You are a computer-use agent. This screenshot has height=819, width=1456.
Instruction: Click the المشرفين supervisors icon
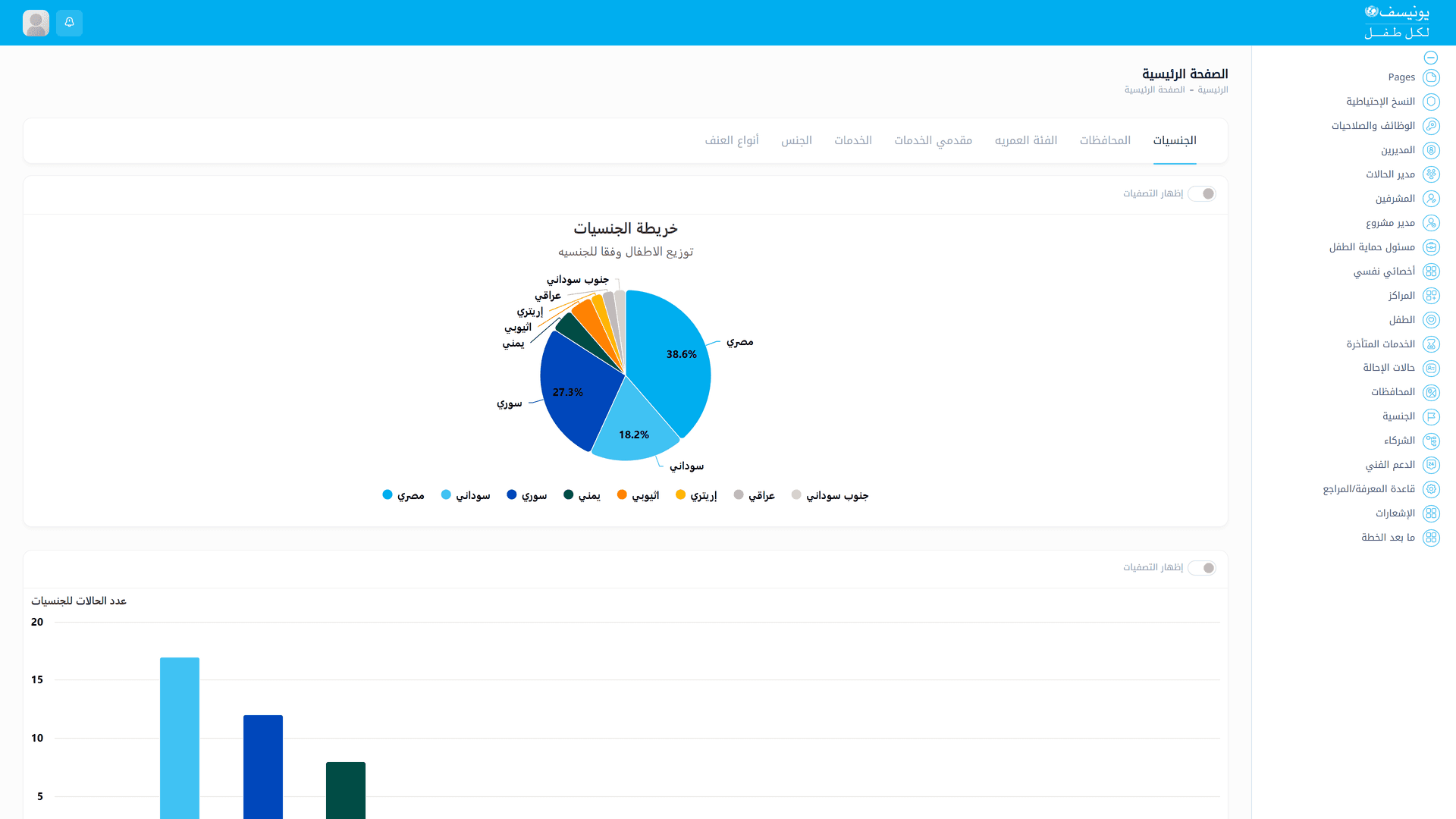(1431, 199)
